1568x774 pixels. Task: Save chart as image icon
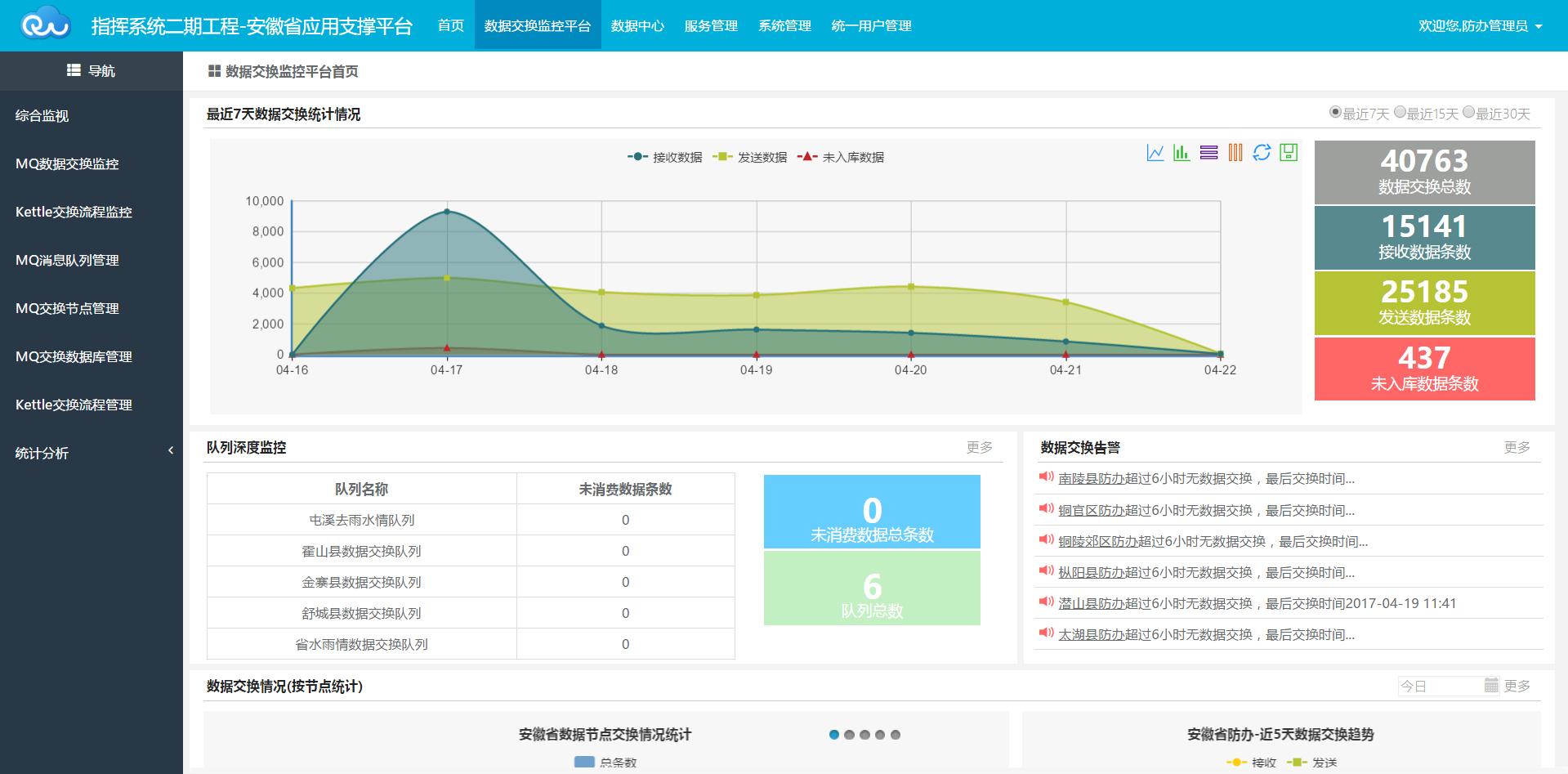pos(1289,152)
